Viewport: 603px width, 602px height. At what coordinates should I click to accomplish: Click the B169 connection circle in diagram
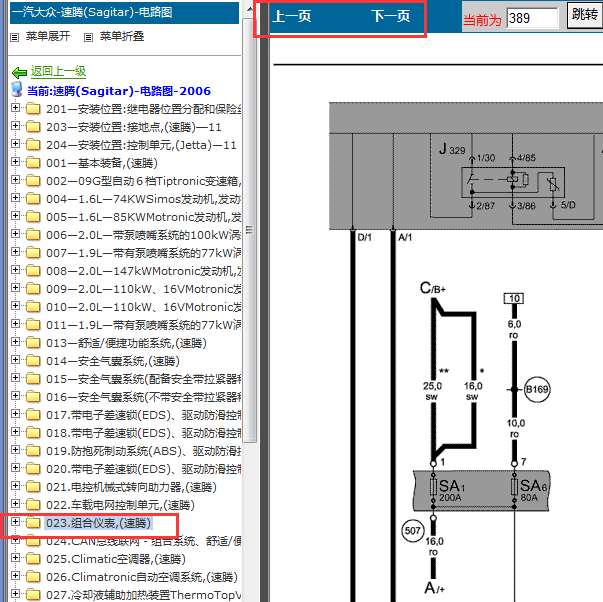point(537,389)
